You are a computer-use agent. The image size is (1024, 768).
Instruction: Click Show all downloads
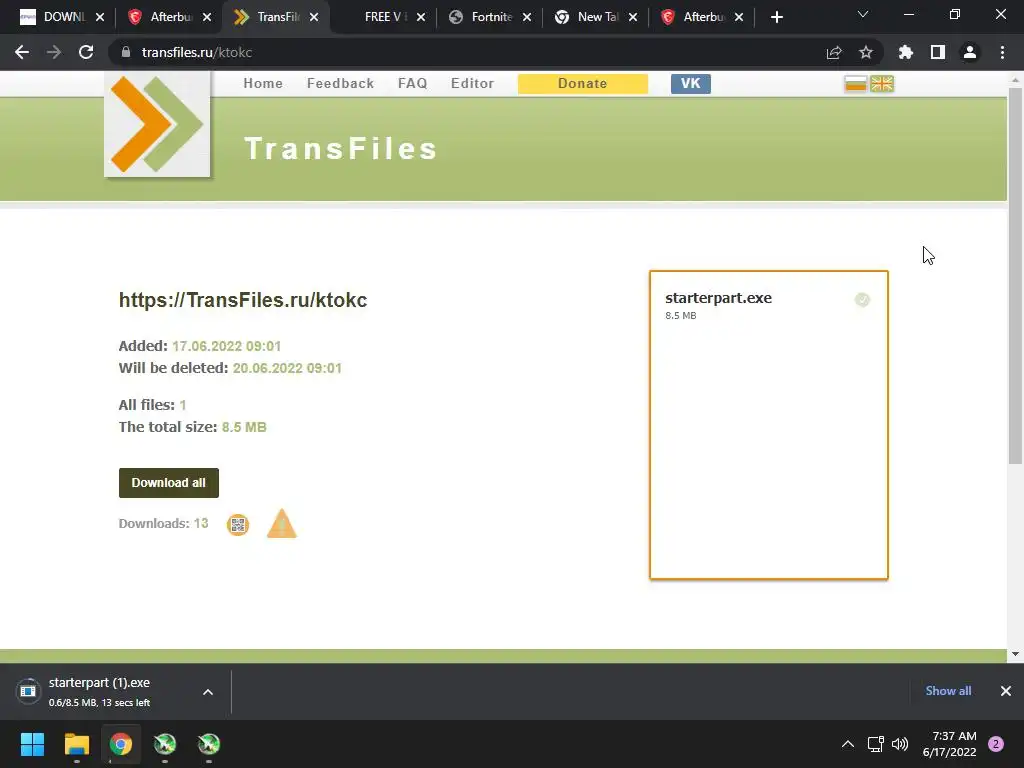948,691
